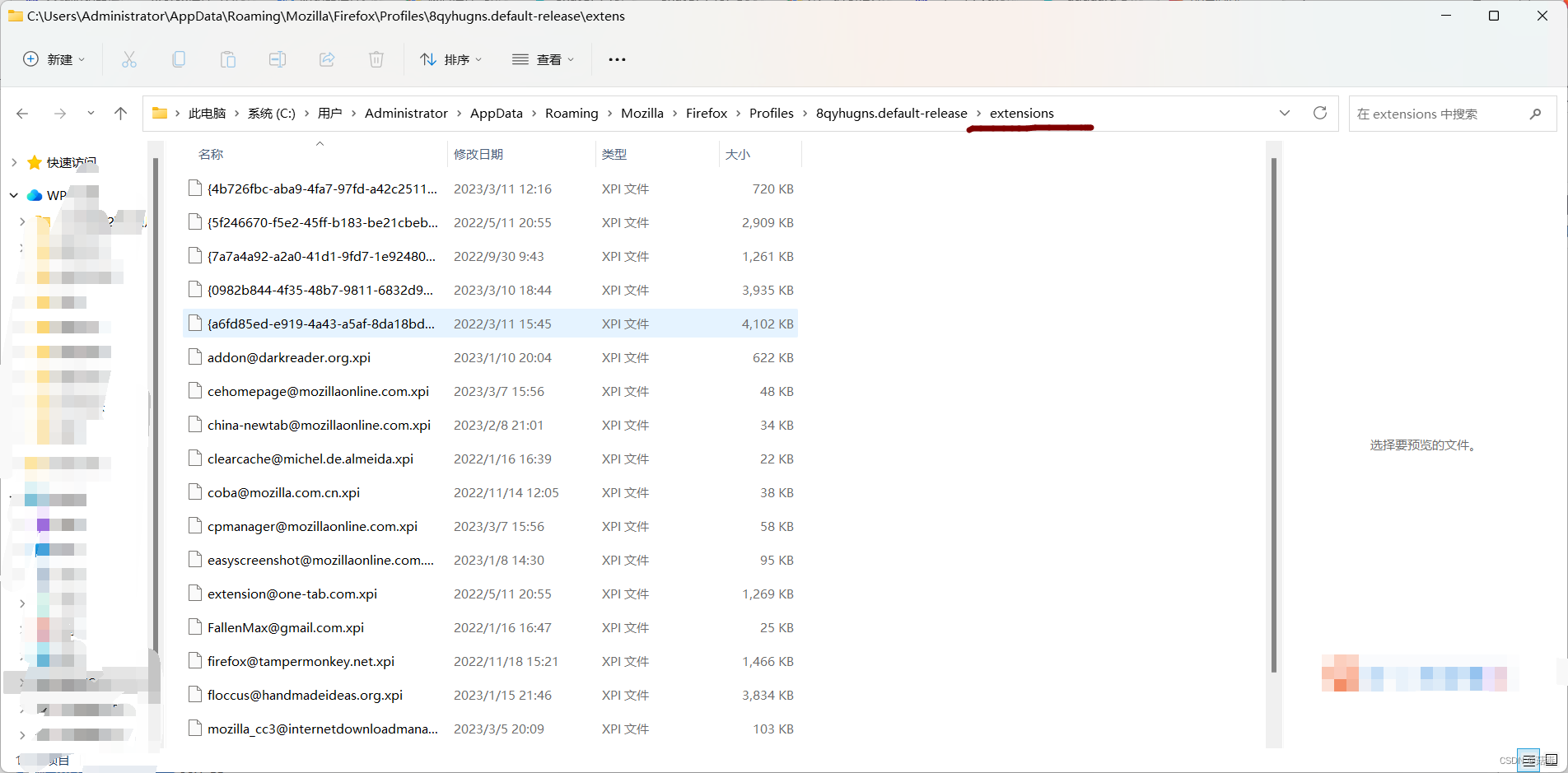Select file {0982b844-4f35-48b7-9811-6832d9...
The width and height of the screenshot is (1568, 773).
(x=490, y=290)
